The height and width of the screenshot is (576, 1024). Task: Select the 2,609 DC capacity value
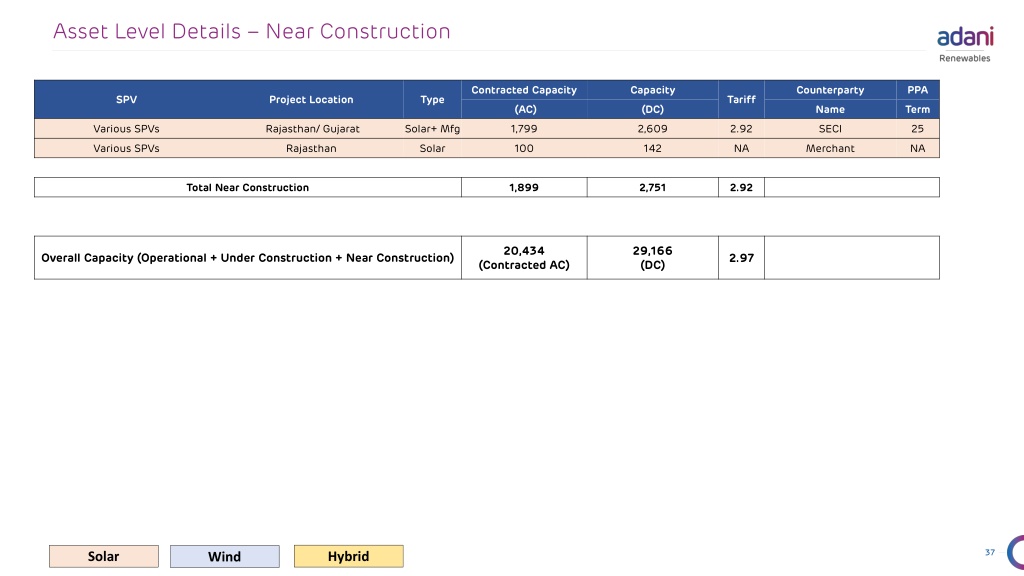[652, 129]
